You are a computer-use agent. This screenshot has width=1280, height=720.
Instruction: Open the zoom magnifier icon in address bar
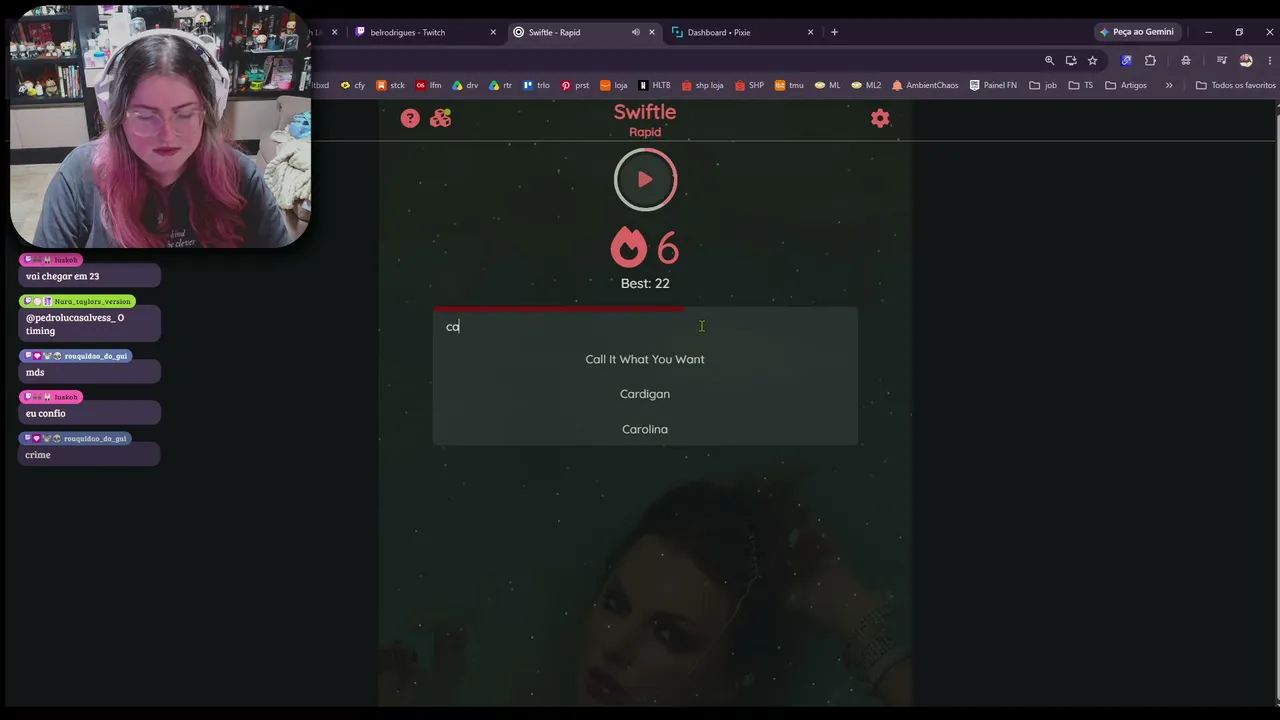click(1049, 60)
